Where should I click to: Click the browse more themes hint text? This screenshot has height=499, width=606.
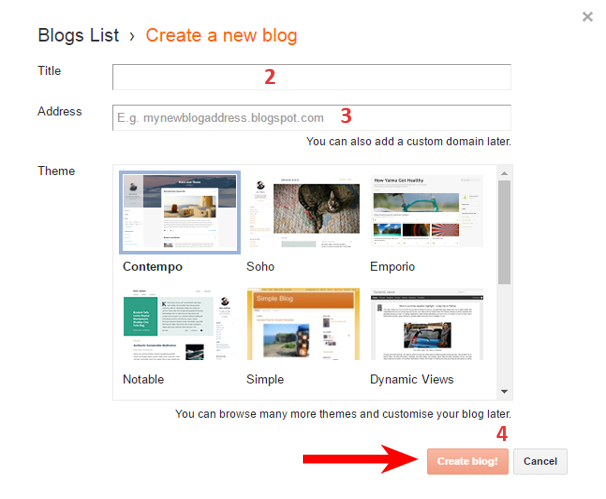tap(343, 414)
